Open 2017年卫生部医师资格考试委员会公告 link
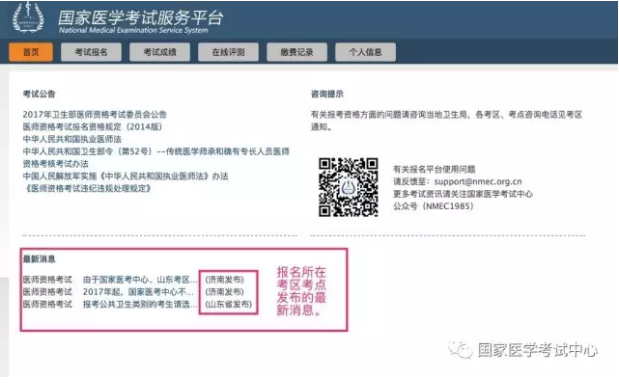 [x=95, y=115]
